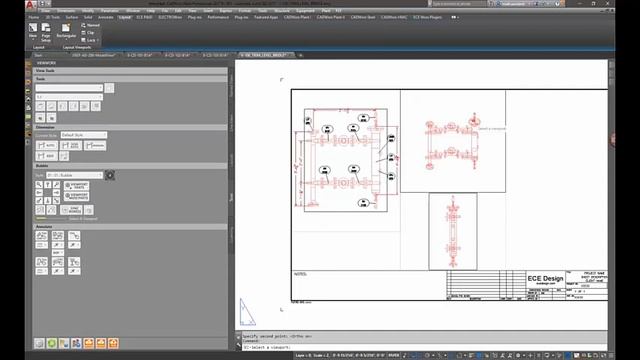Click the Clip viewport button
The width and height of the screenshot is (640, 360).
[x=88, y=33]
